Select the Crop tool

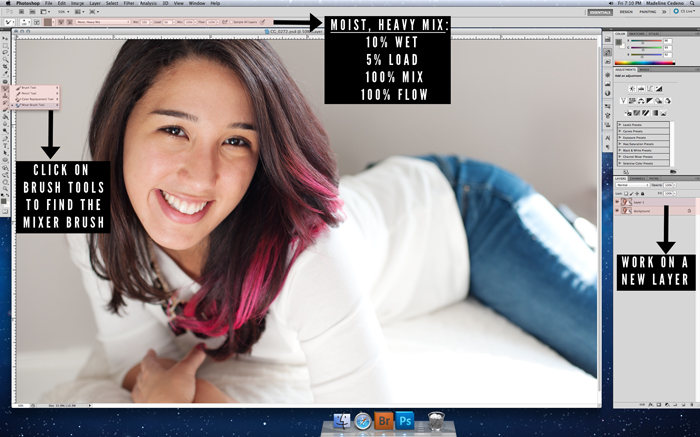click(5, 67)
